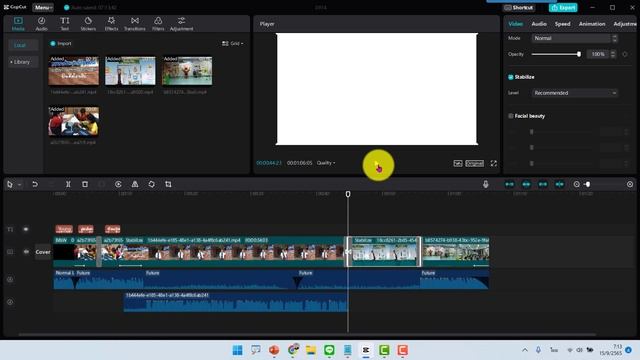Switch to the Audio properties tab
The width and height of the screenshot is (640, 360).
click(x=539, y=24)
